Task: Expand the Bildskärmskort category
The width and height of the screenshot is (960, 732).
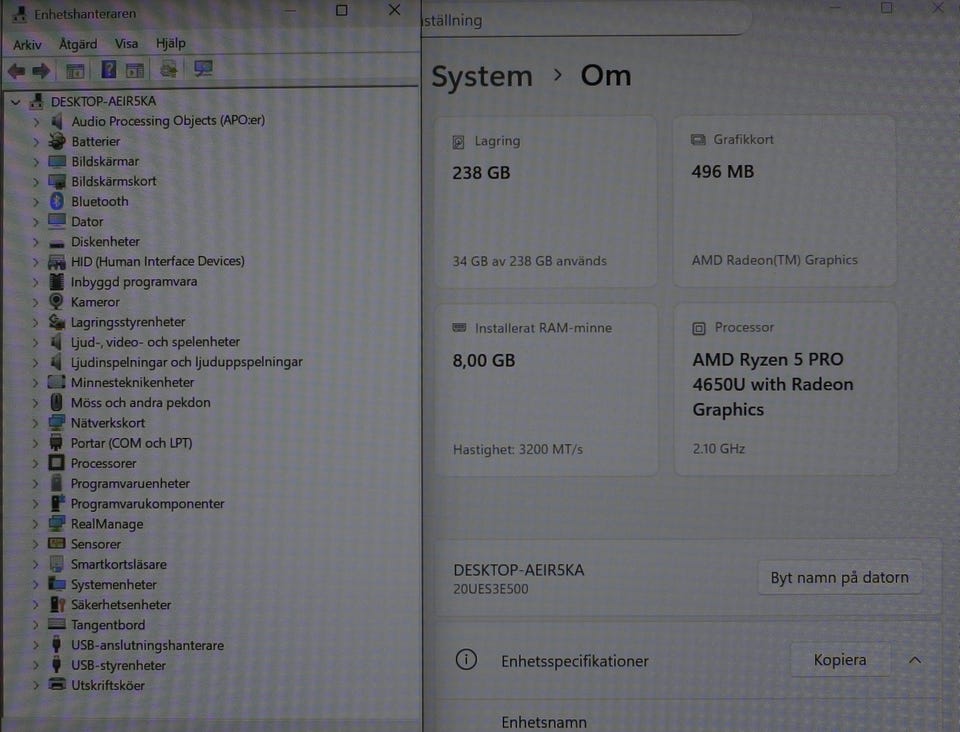Action: (x=36, y=182)
